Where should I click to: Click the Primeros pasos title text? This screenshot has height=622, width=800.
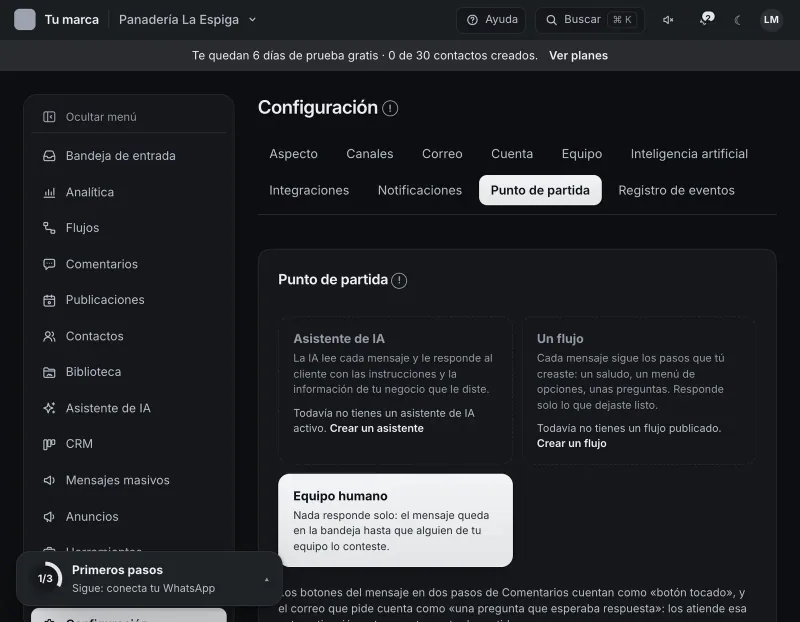(x=117, y=570)
